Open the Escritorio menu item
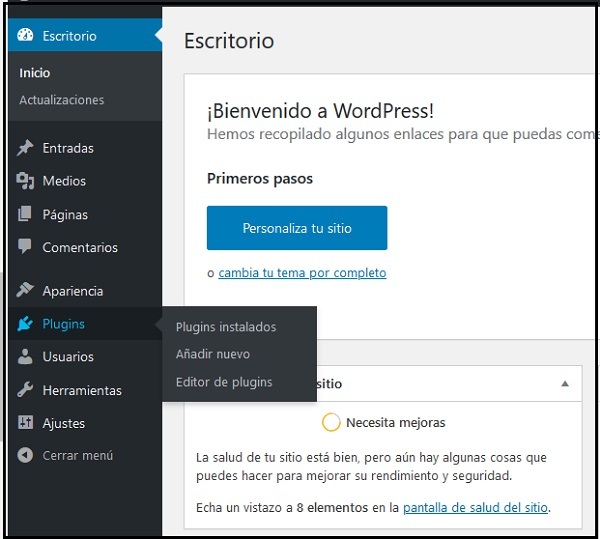 pyautogui.click(x=85, y=36)
